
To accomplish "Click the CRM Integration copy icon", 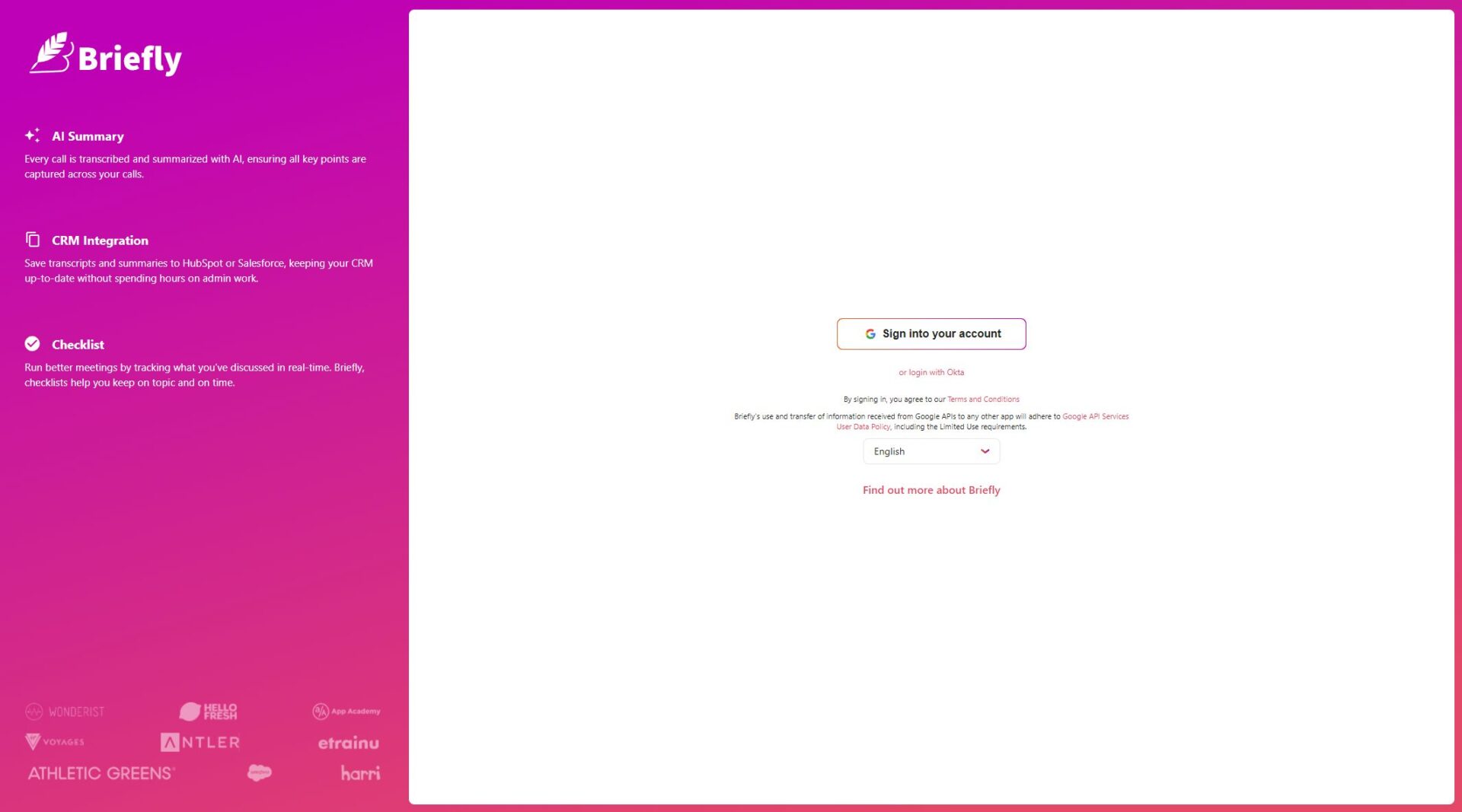I will tap(32, 240).
